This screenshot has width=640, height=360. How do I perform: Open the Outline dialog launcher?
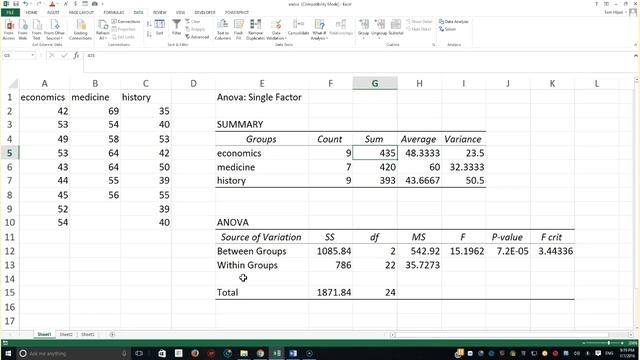point(433,45)
